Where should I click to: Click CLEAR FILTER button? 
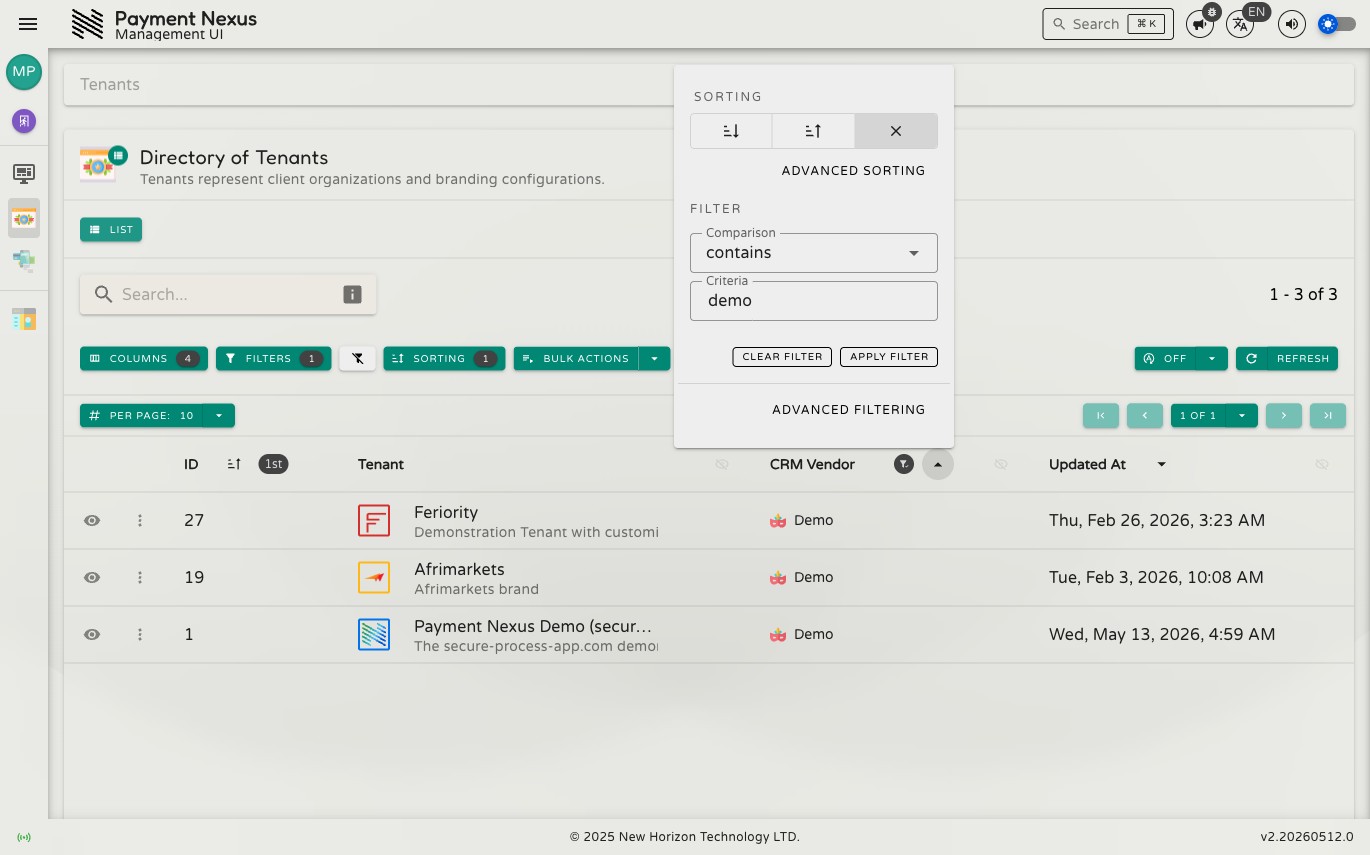[782, 357]
